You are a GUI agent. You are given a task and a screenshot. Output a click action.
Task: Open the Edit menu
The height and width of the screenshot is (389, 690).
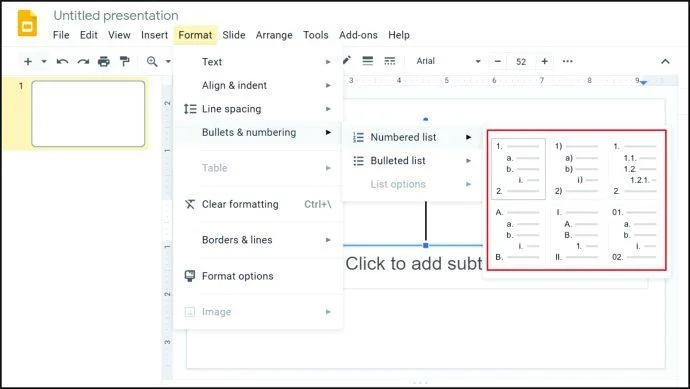pyautogui.click(x=88, y=35)
